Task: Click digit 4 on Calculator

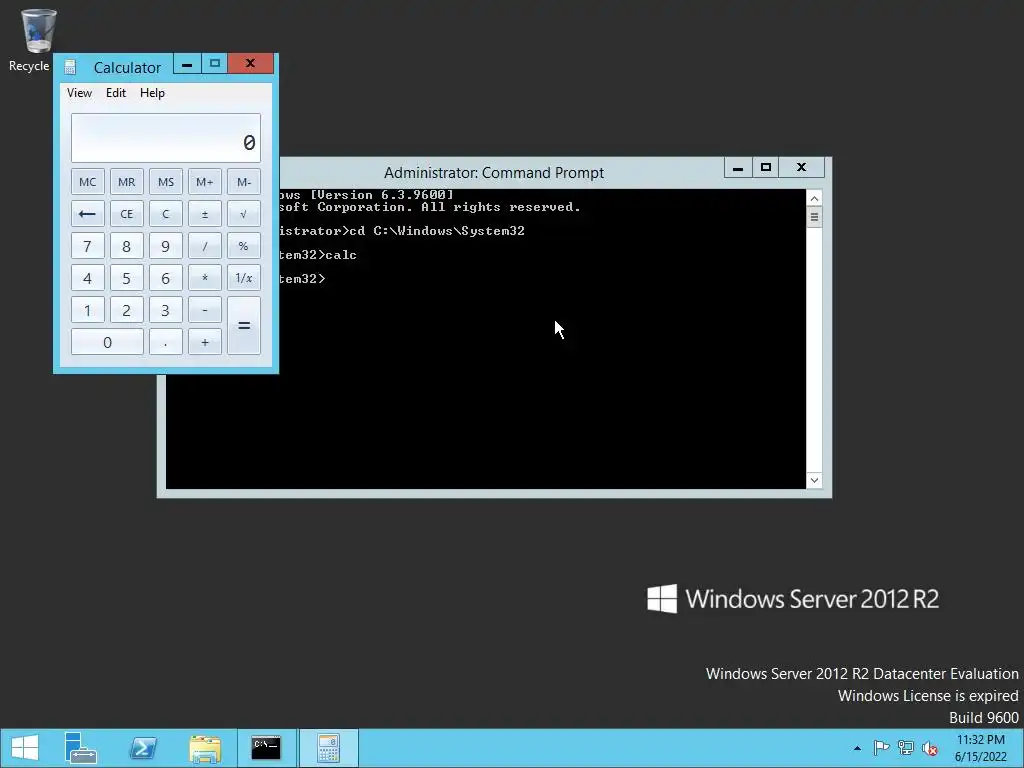Action: click(x=88, y=278)
